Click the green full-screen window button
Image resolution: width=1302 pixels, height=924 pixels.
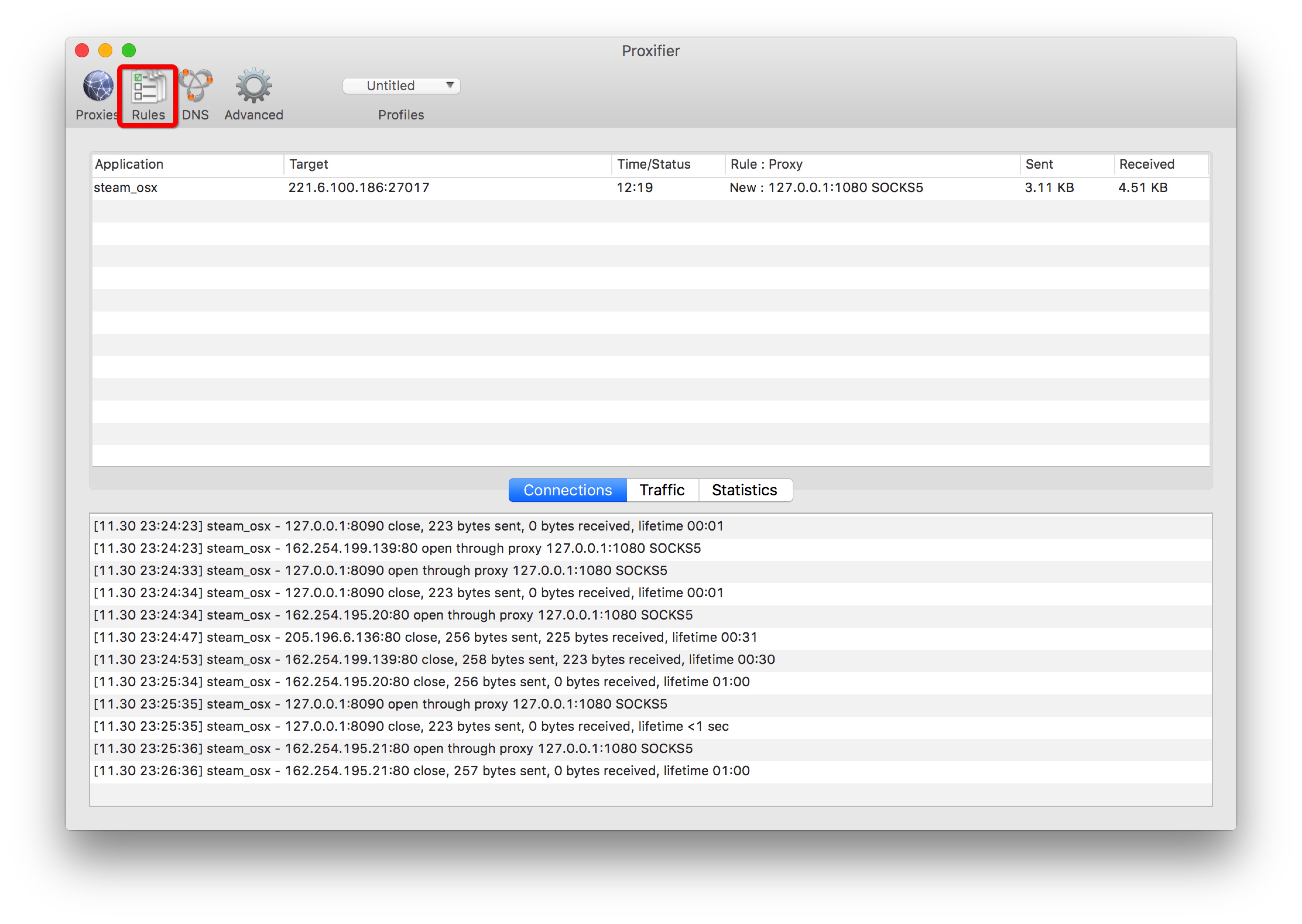(x=129, y=51)
